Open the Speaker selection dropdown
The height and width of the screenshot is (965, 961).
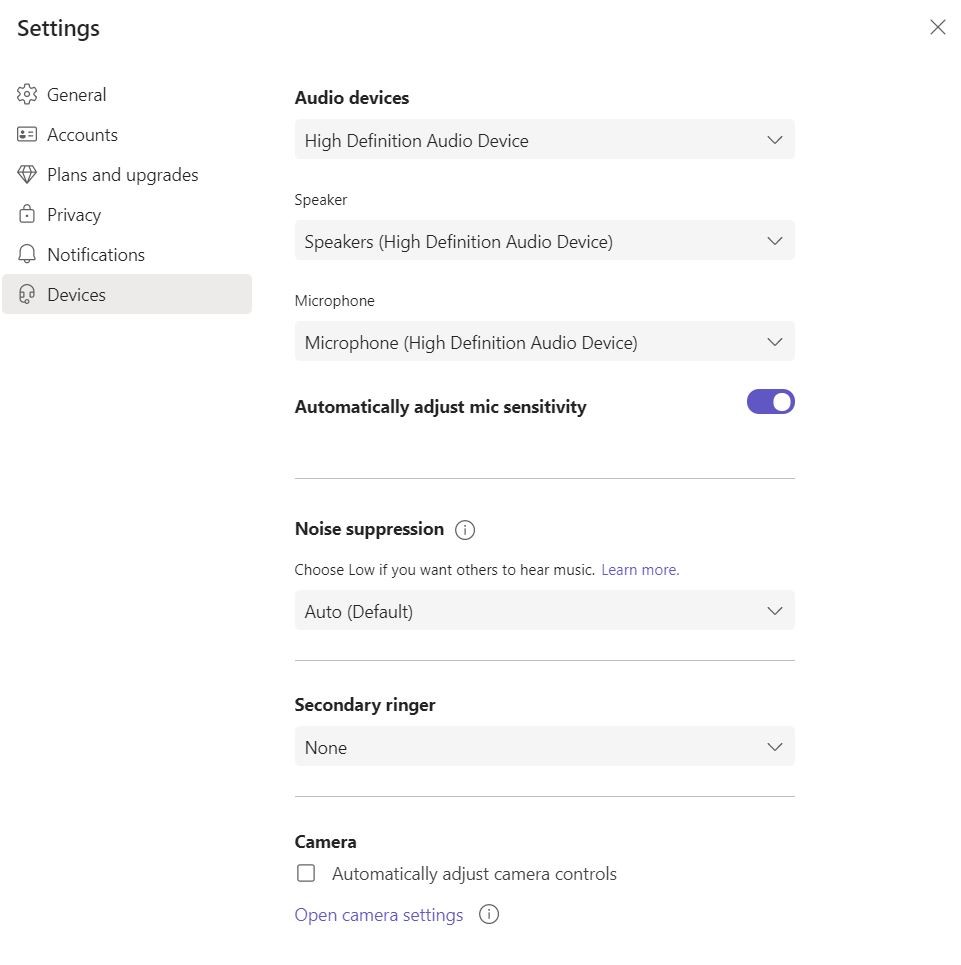click(x=544, y=241)
